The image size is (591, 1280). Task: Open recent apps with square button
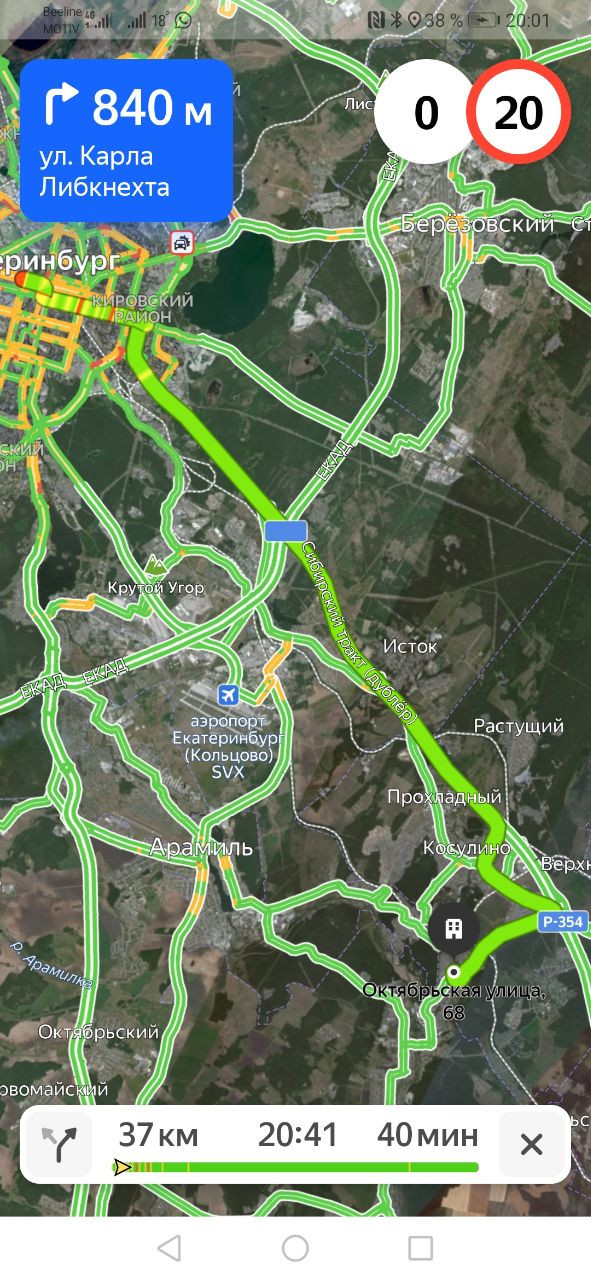coord(421,1248)
